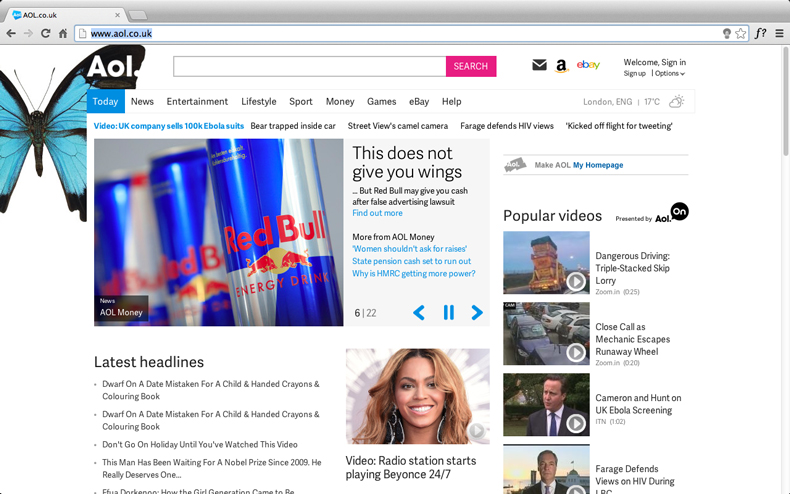Image resolution: width=790 pixels, height=494 pixels.
Task: Expand the Options dropdown
Action: point(670,74)
